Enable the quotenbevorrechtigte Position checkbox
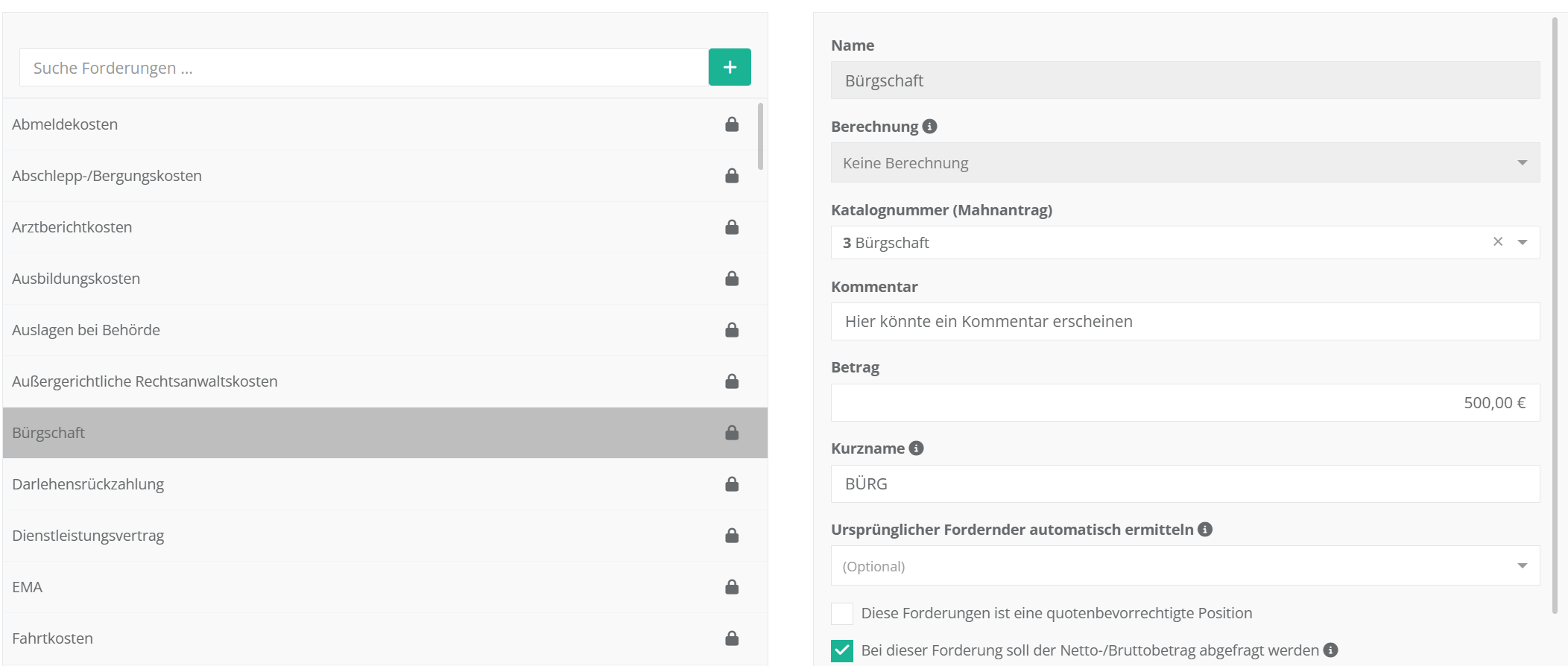The image size is (1568, 666). click(x=842, y=613)
